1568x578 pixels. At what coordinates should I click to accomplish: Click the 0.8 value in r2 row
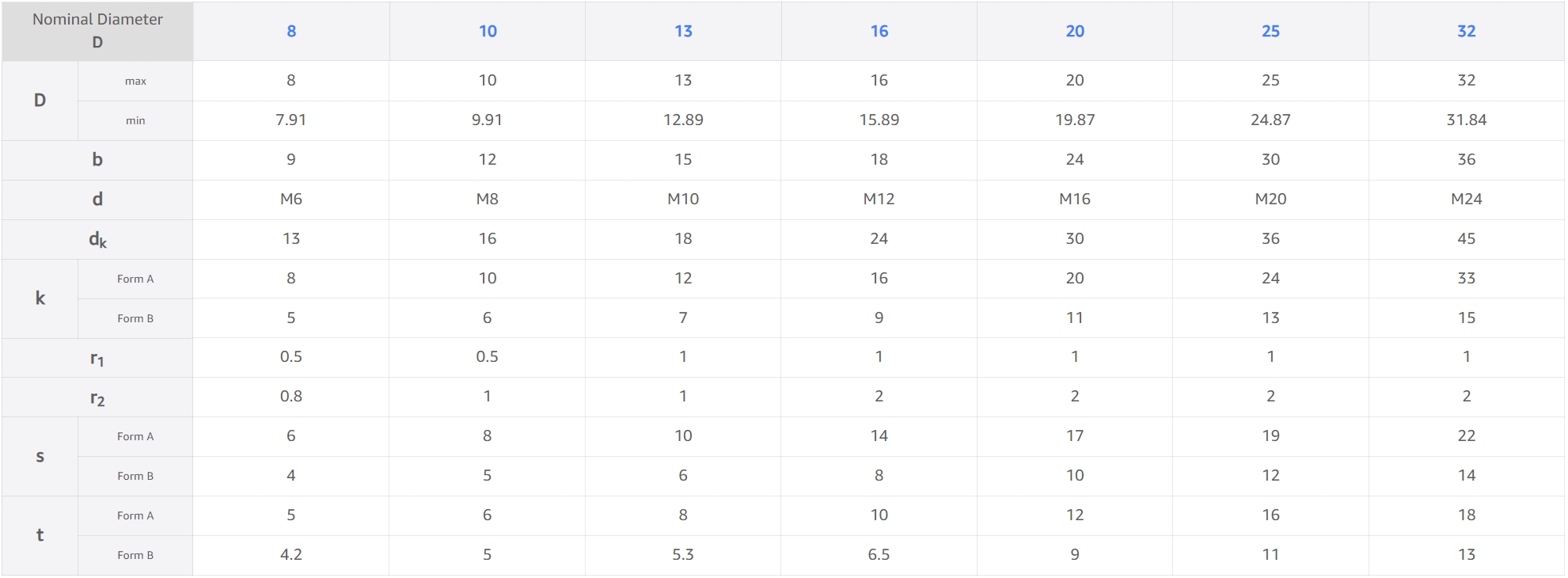(x=291, y=396)
